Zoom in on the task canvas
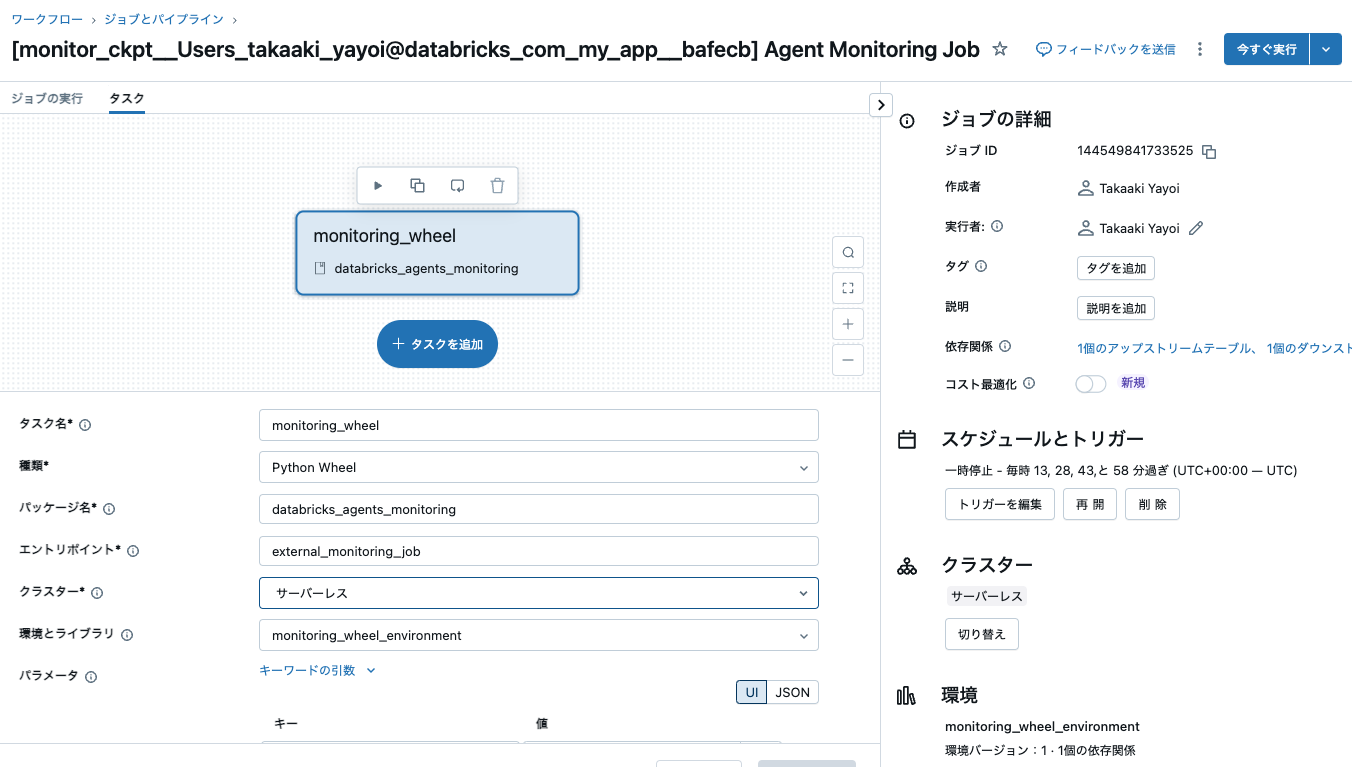This screenshot has height=767, width=1352. [x=848, y=324]
